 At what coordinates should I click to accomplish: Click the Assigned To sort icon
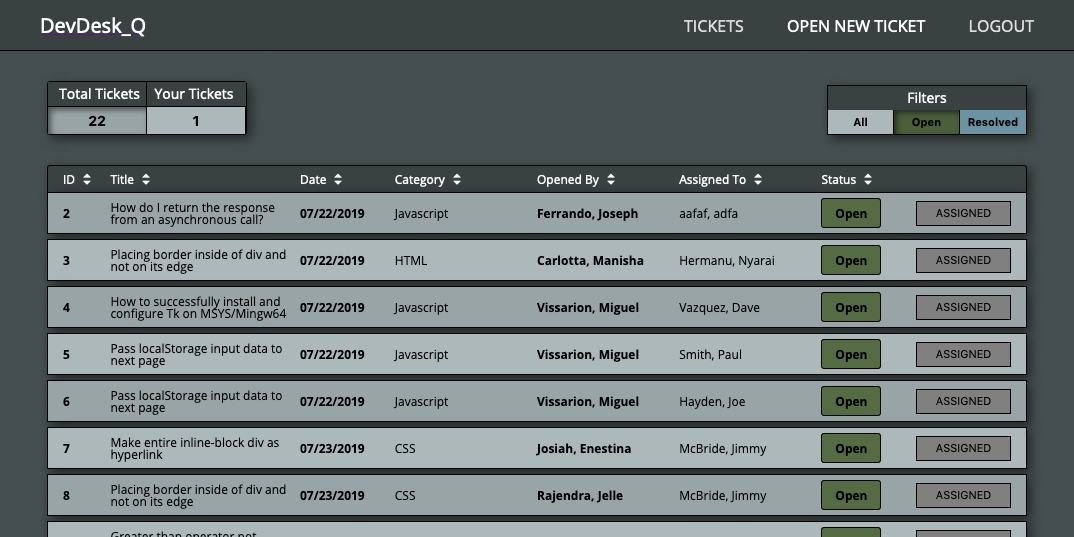[x=758, y=179]
